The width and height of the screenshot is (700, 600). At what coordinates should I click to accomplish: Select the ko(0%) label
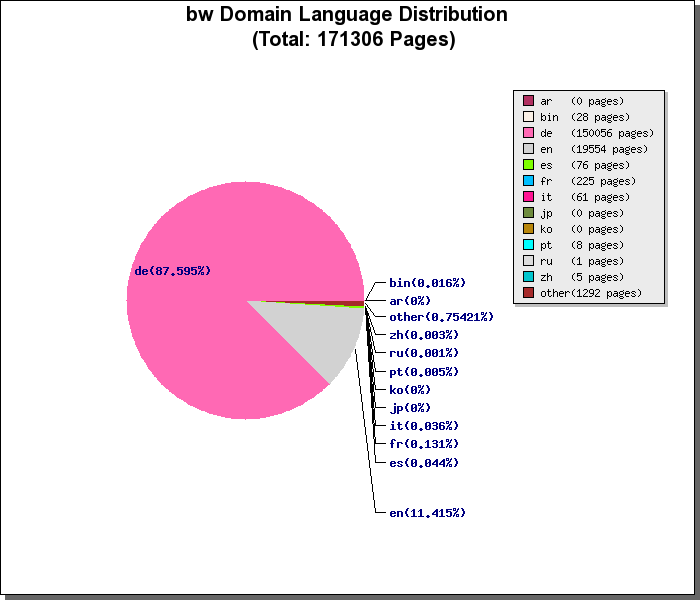coord(410,390)
